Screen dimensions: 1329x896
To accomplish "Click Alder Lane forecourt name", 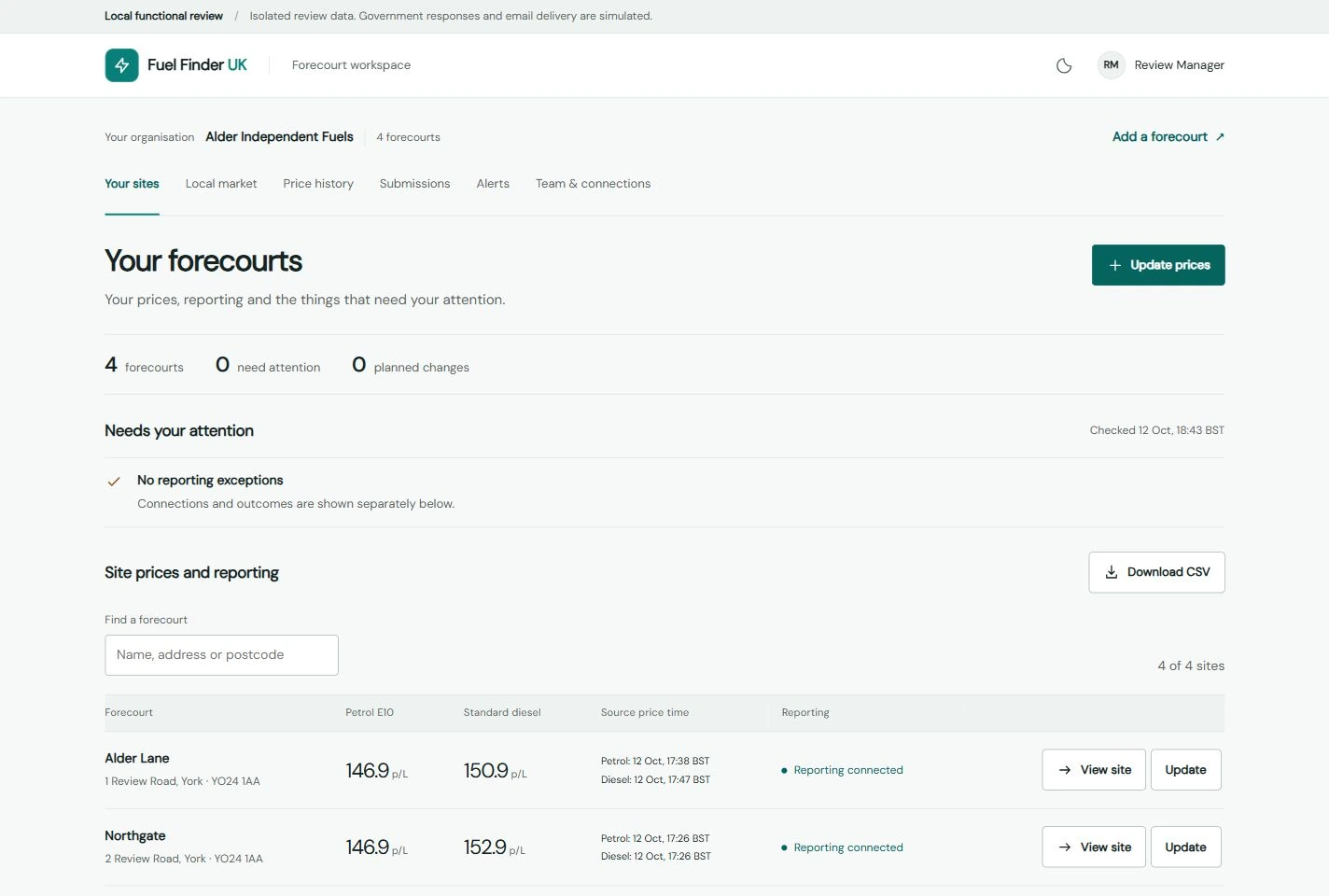I will click(x=137, y=758).
